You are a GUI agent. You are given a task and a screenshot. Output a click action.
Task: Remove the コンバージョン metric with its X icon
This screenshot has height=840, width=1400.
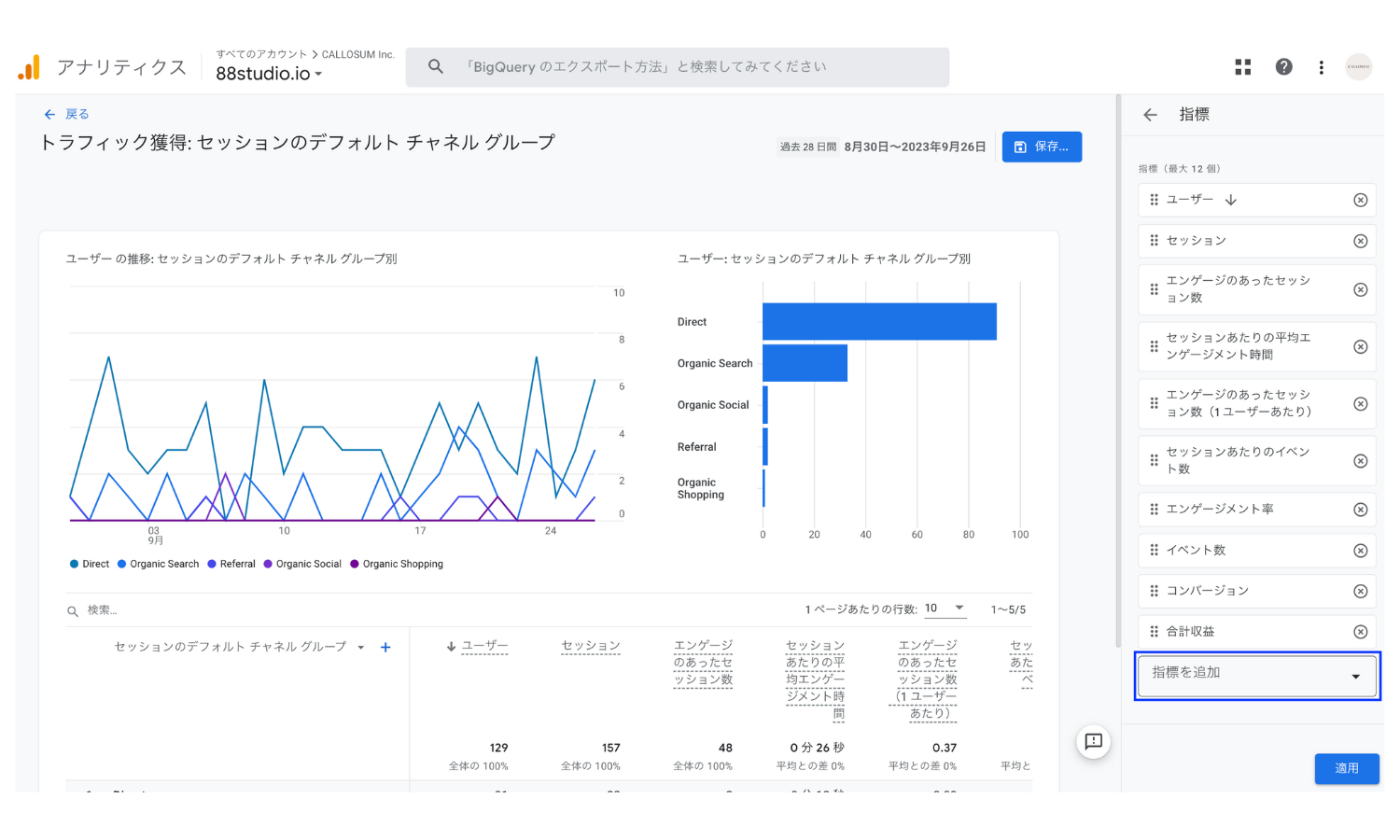point(1360,590)
